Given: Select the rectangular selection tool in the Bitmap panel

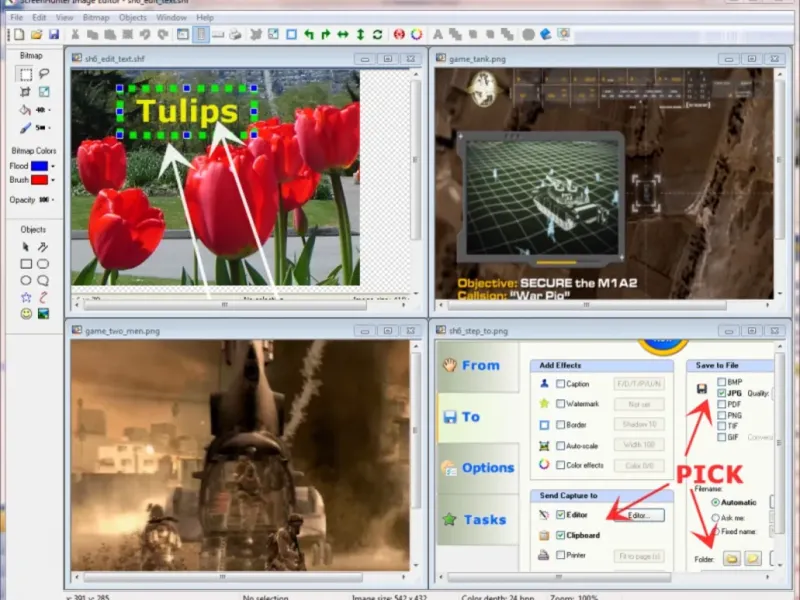Looking at the screenshot, I should coord(26,74).
